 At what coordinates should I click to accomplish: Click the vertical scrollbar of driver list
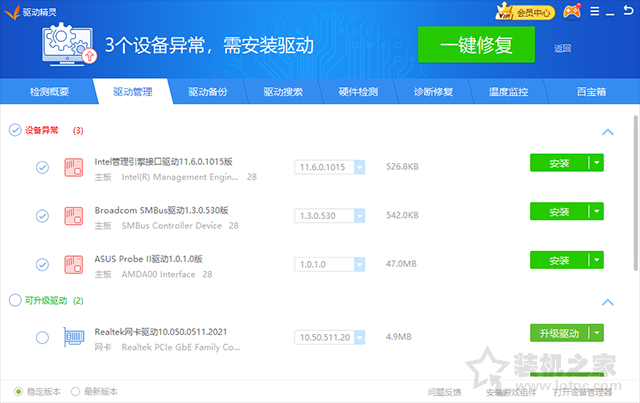(636, 193)
